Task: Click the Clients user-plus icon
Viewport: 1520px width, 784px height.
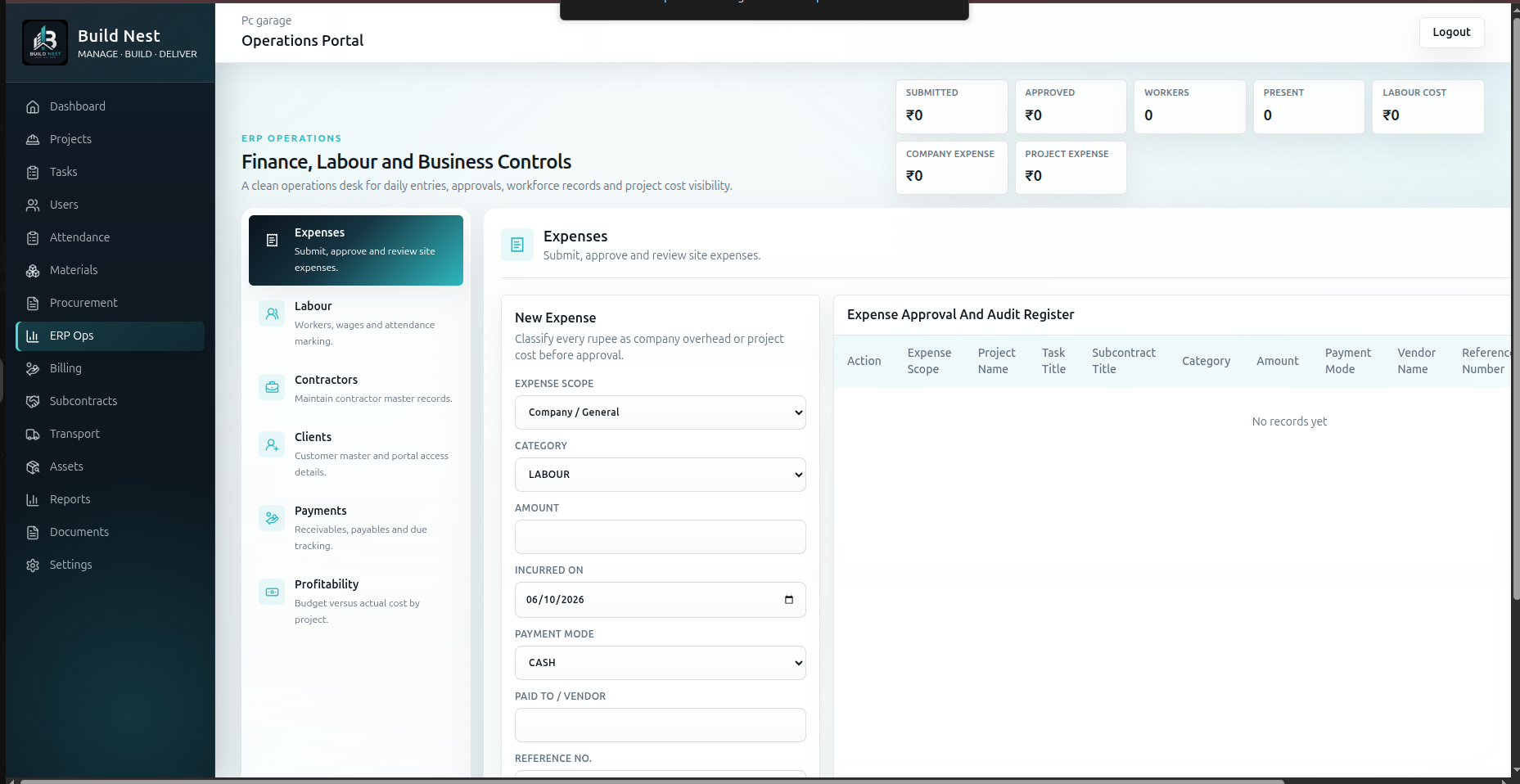Action: (273, 444)
